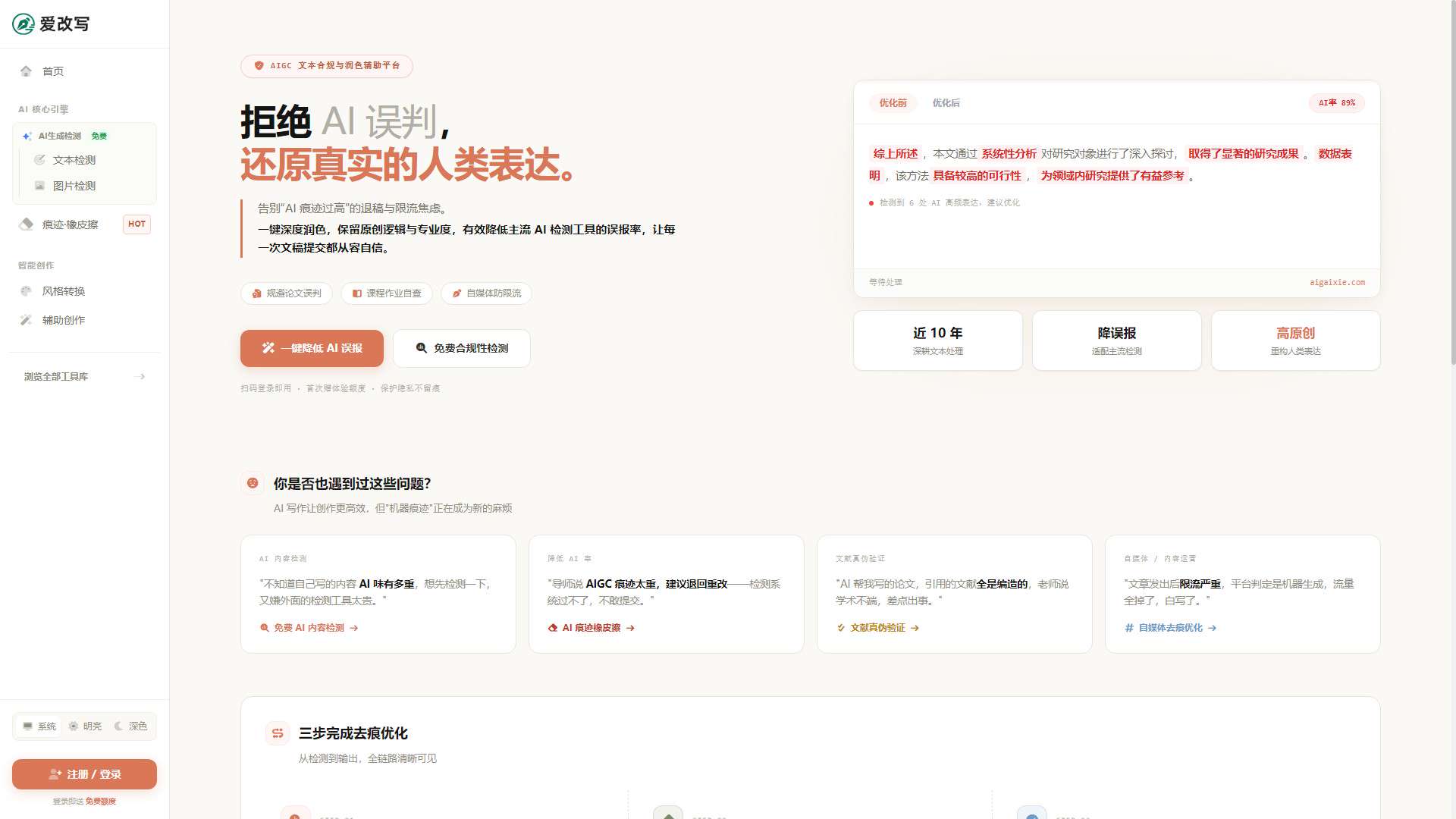This screenshot has width=1456, height=819.
Task: Click the sparkle icon beside AI生成检测
Action: 27,136
